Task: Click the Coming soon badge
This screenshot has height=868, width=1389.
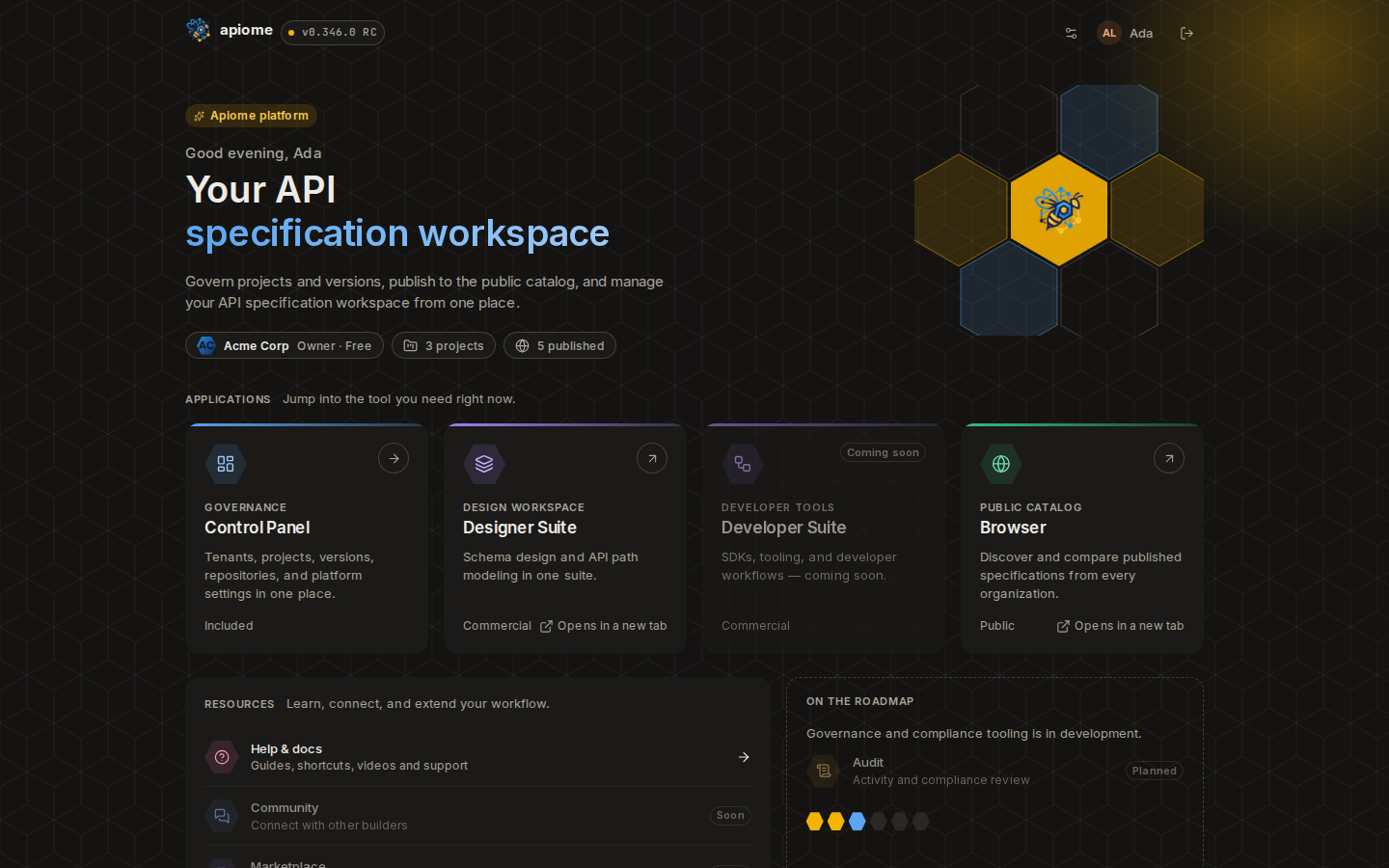Action: 883,452
